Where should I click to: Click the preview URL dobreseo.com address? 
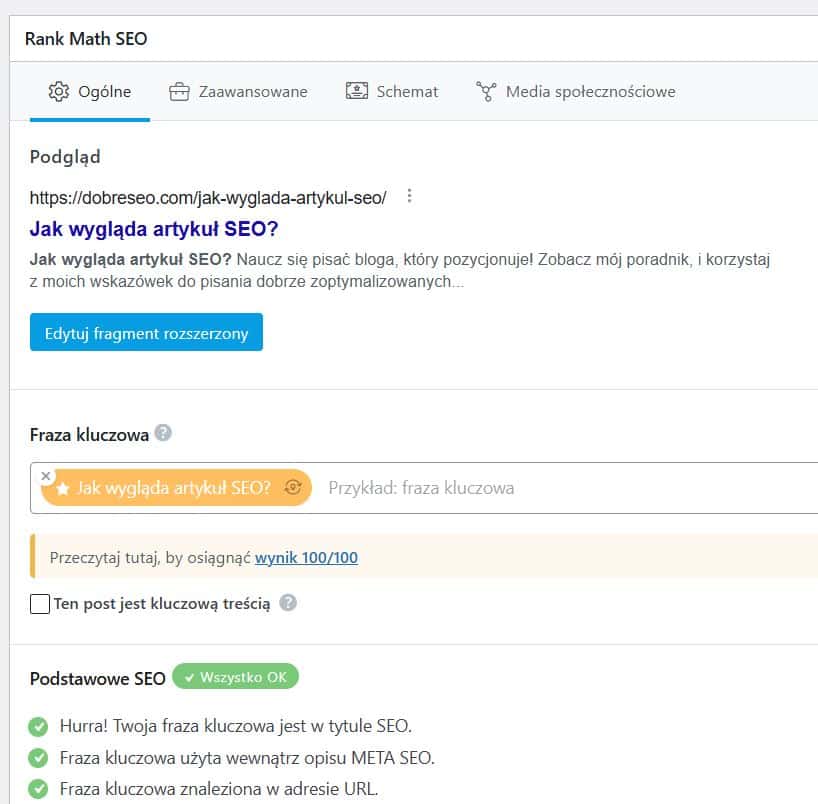tap(207, 198)
